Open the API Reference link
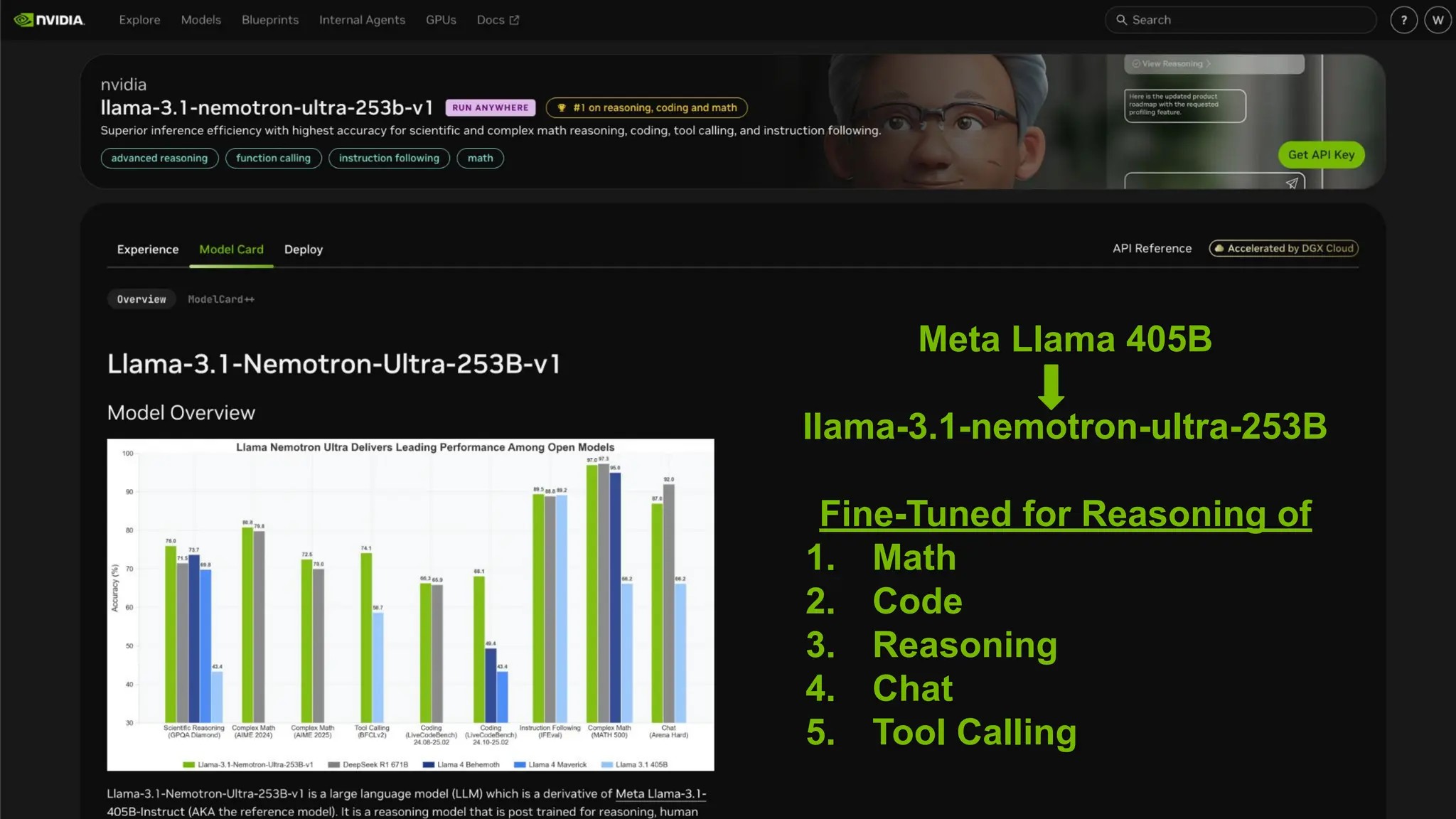The image size is (1456, 819). point(1152,248)
